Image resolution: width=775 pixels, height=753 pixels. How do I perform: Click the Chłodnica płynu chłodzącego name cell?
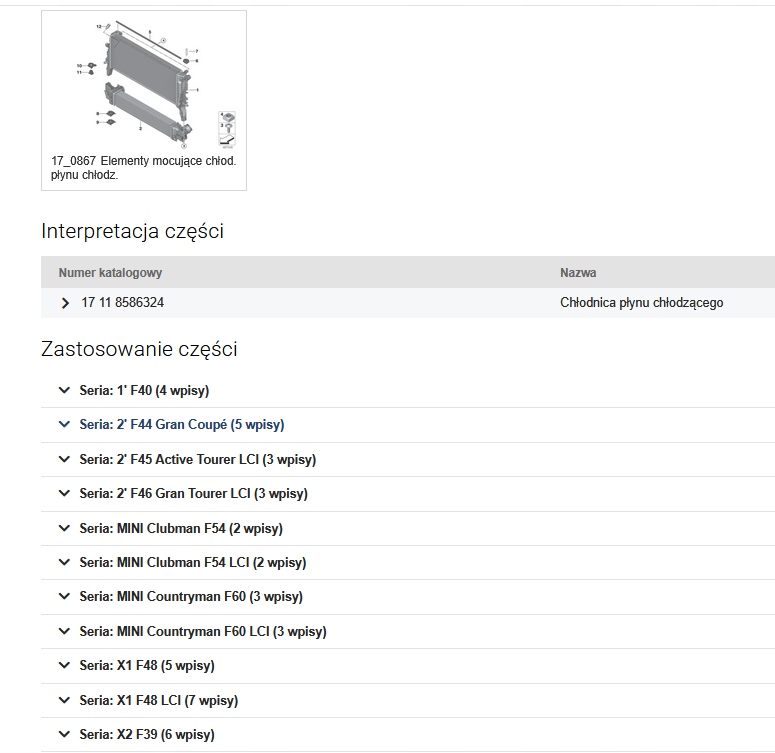pyautogui.click(x=641, y=303)
